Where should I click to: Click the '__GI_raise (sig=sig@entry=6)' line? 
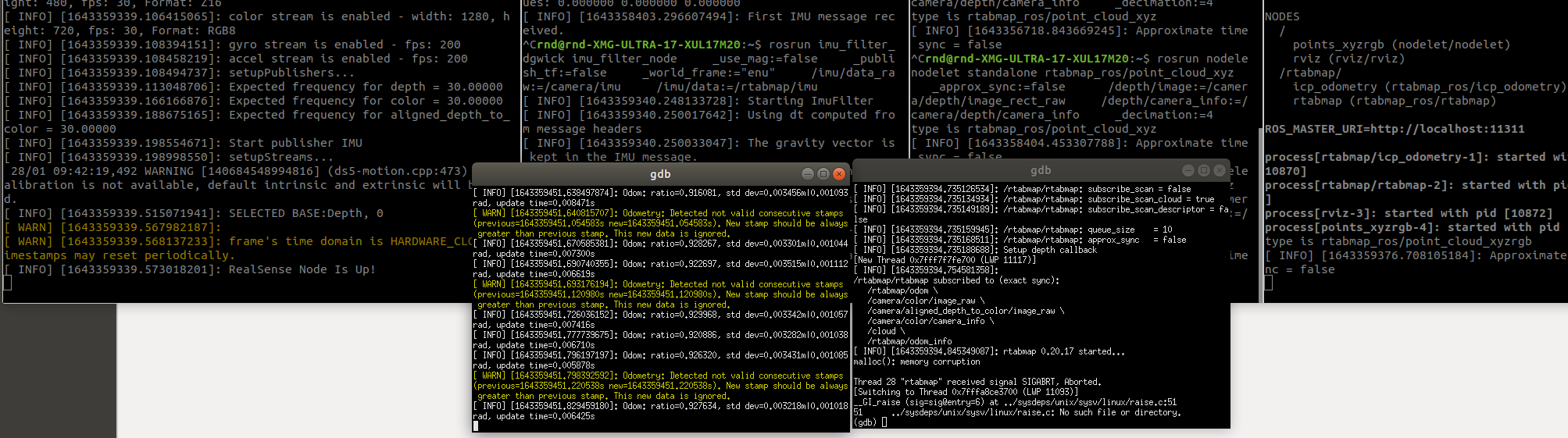[x=1015, y=402]
